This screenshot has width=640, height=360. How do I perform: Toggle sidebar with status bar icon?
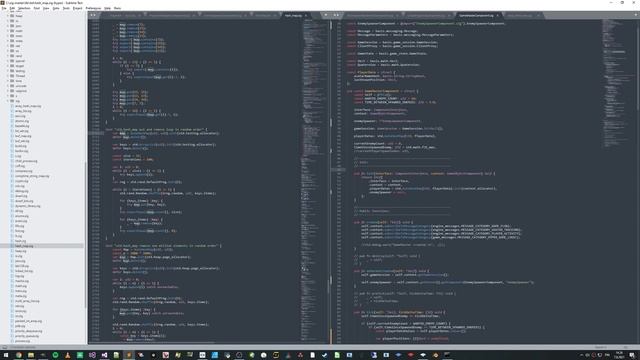click(4, 347)
